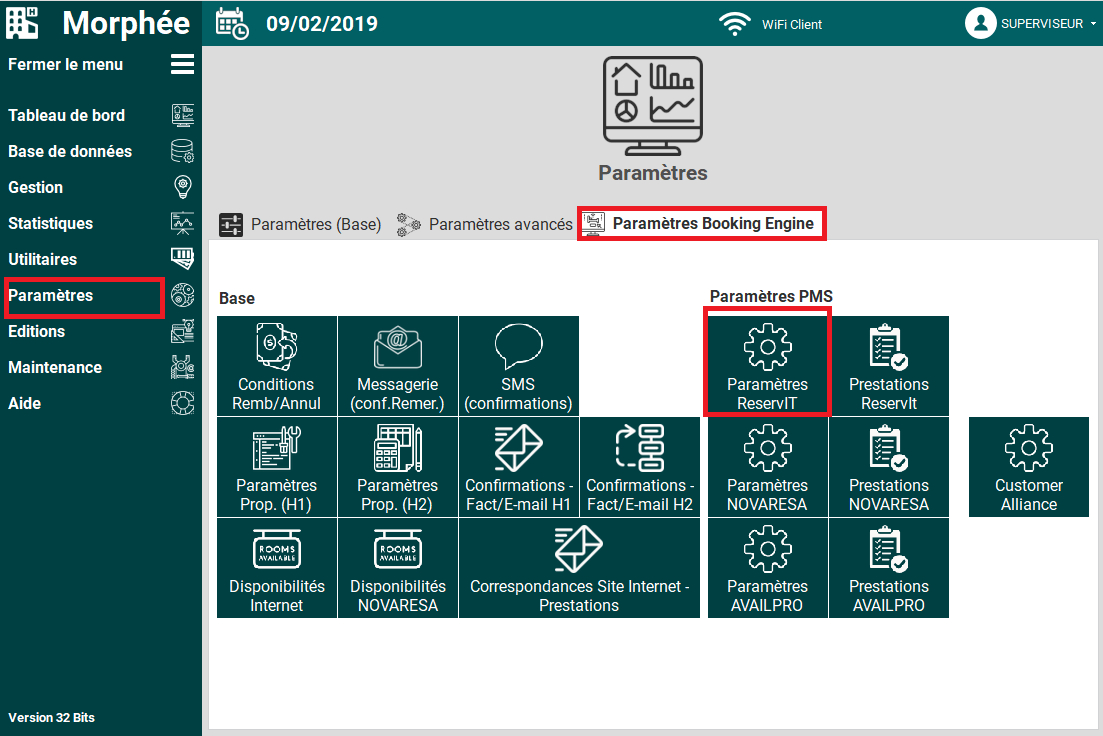Open Disponibilités NOVARESA tile
This screenshot has height=736, width=1103.
pos(398,568)
